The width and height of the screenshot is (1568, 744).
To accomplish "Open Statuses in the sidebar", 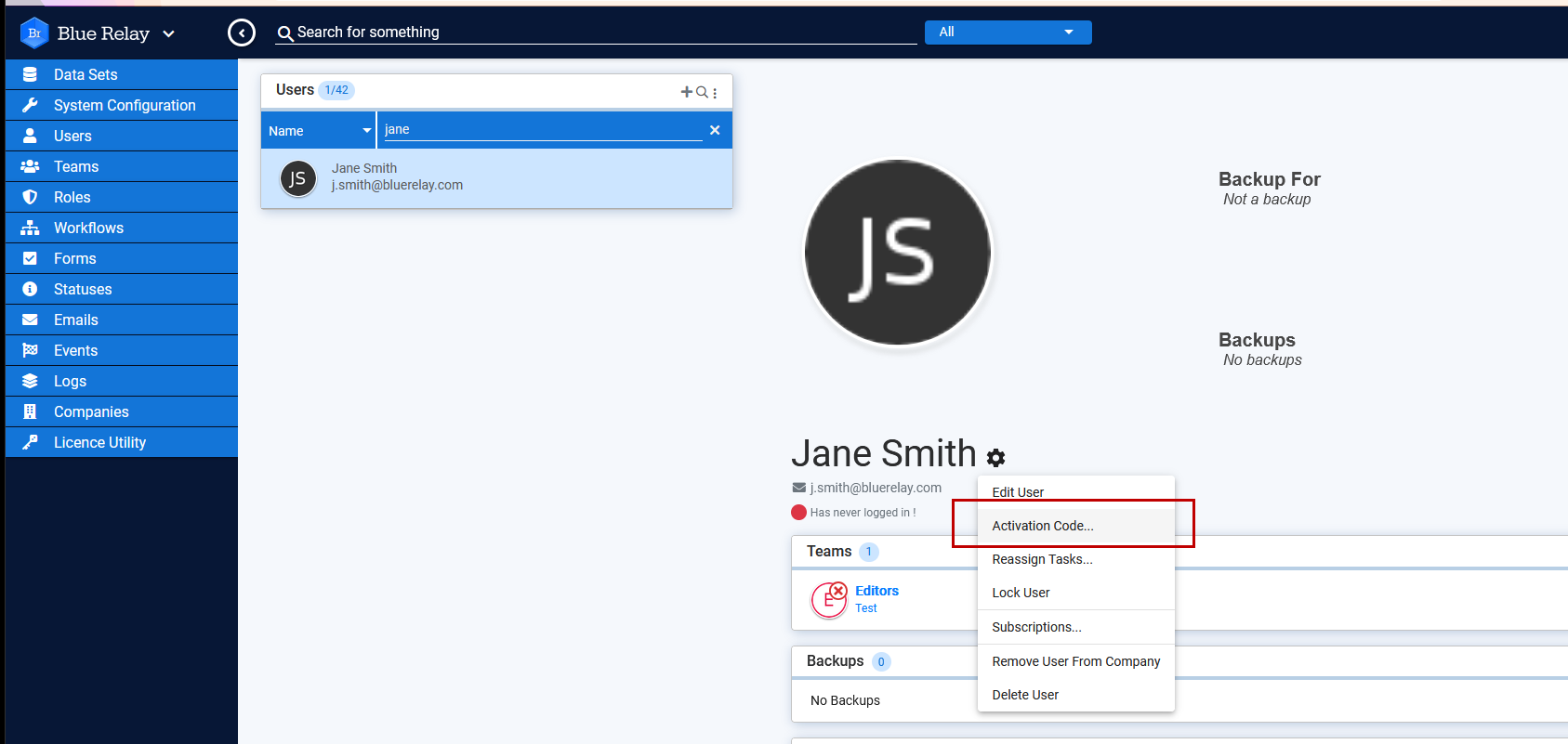I will 122,289.
